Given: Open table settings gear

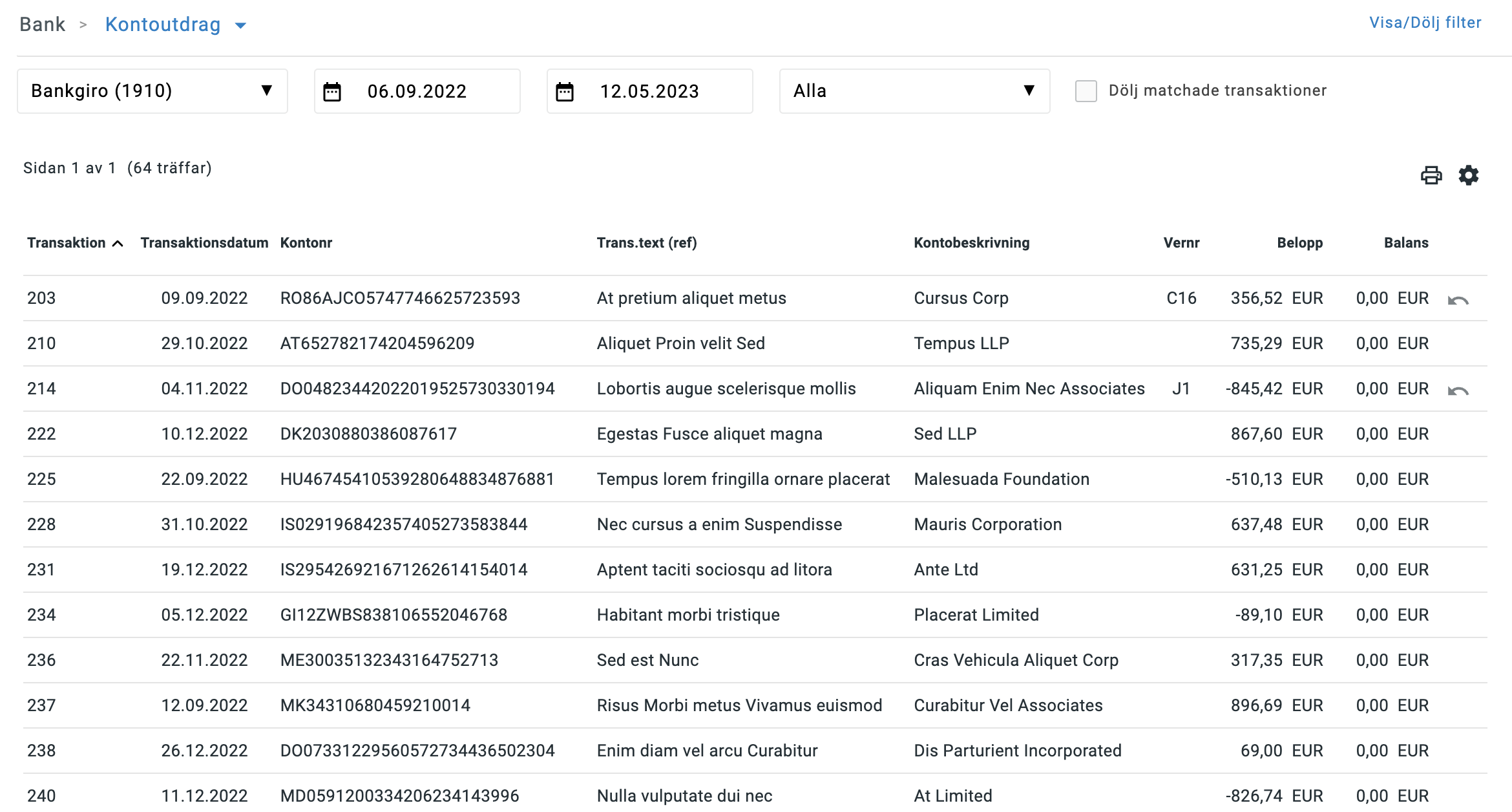Looking at the screenshot, I should 1469,175.
